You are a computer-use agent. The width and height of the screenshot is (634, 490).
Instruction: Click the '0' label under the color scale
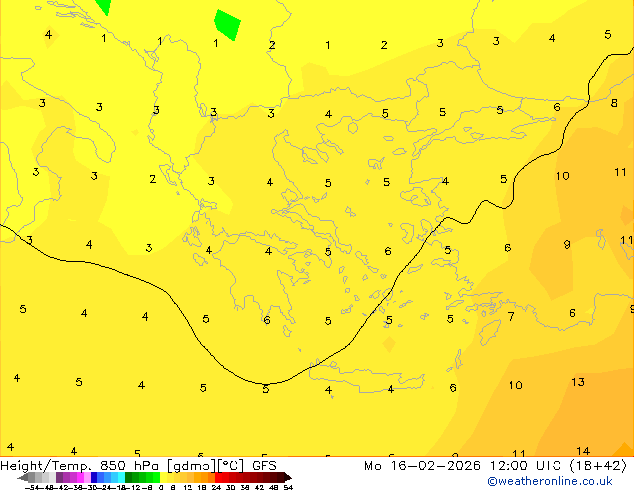pos(161,488)
